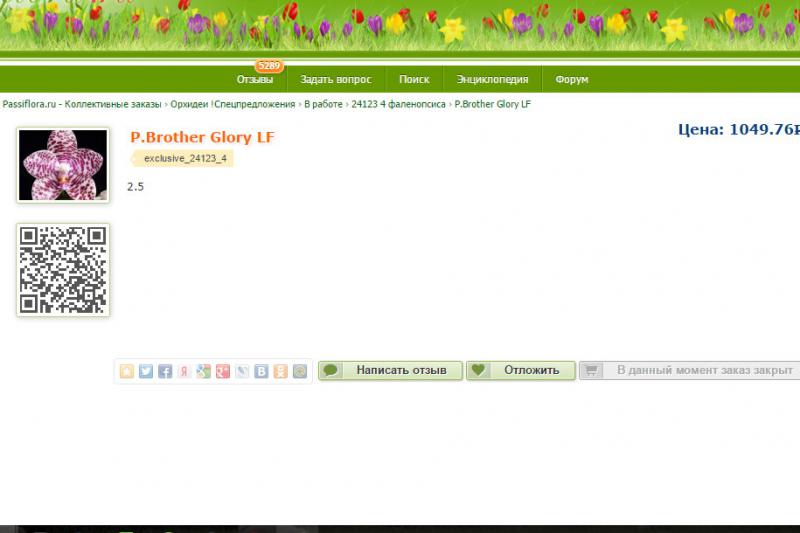Open the Энциклопедия section
The height and width of the screenshot is (533, 800).
click(493, 80)
